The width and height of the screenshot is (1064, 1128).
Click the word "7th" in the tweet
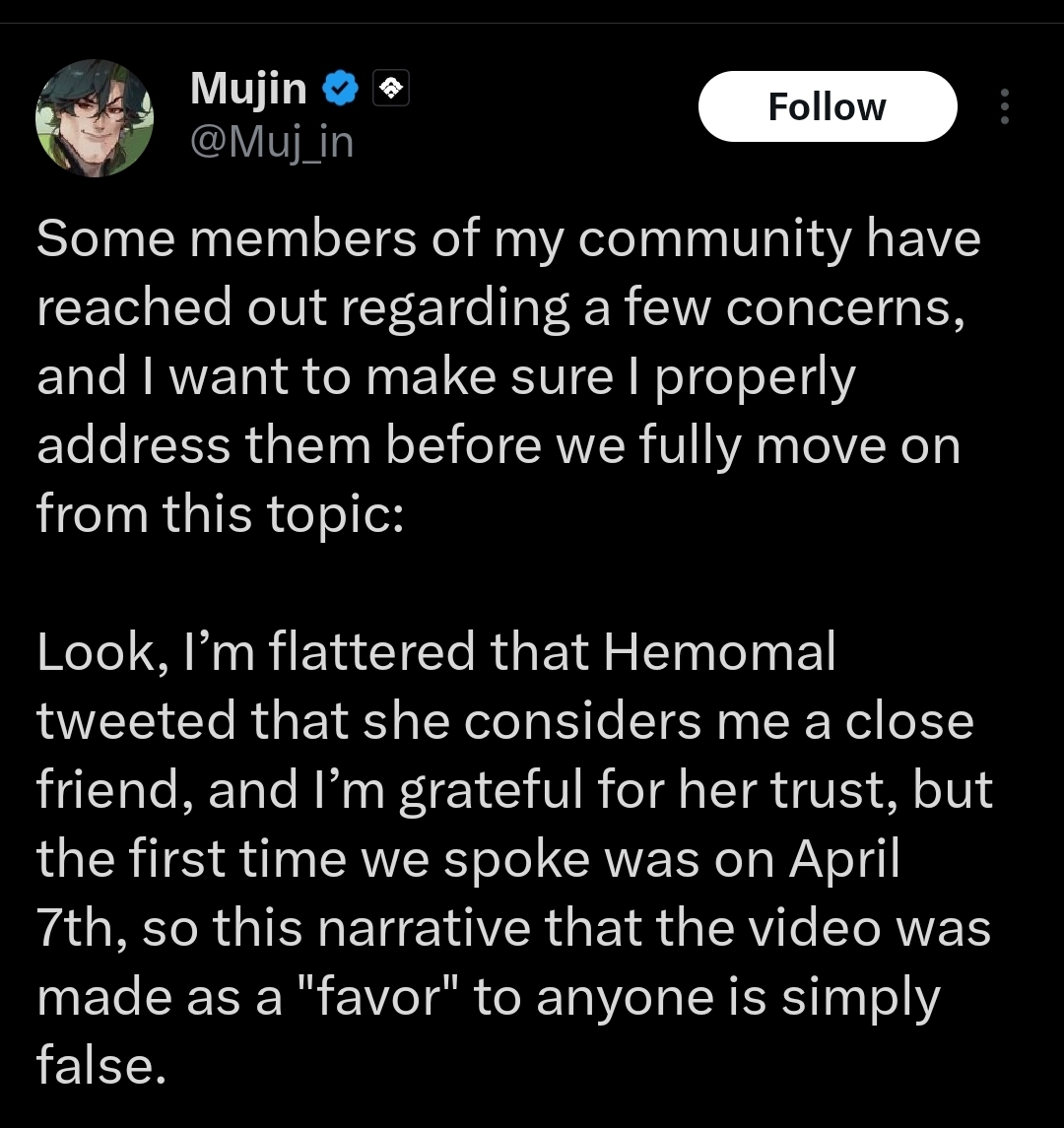pos(77,929)
